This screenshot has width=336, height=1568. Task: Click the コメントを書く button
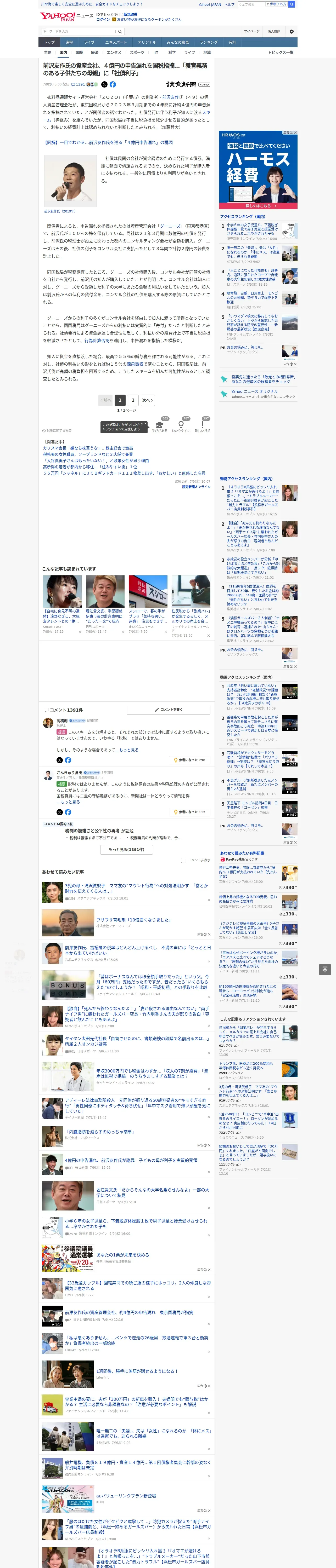coord(169,710)
